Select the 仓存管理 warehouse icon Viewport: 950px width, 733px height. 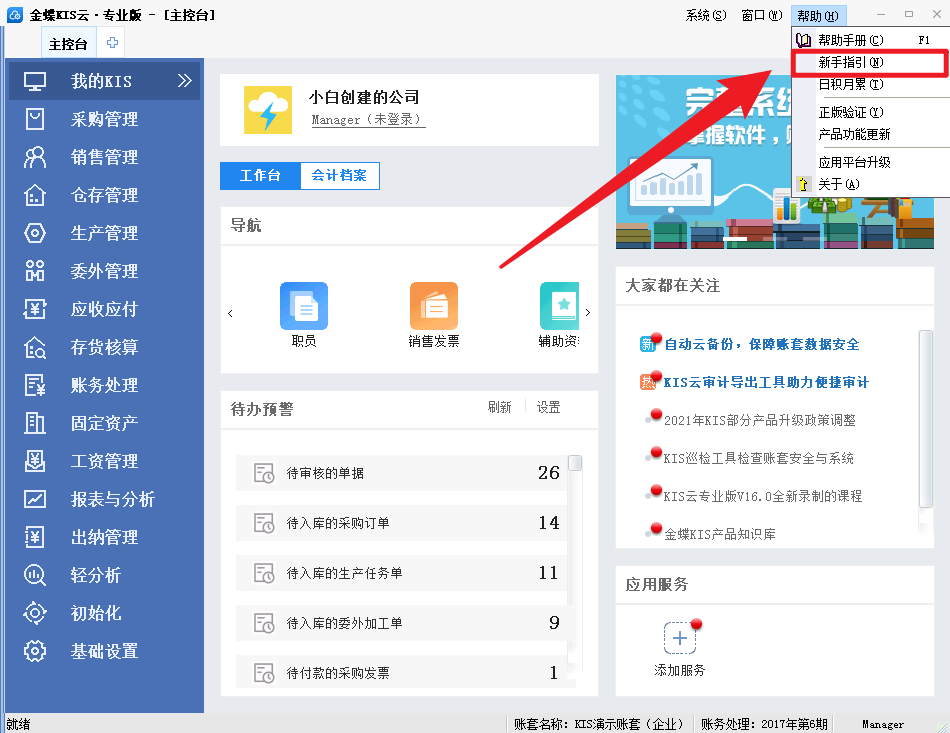[35, 195]
